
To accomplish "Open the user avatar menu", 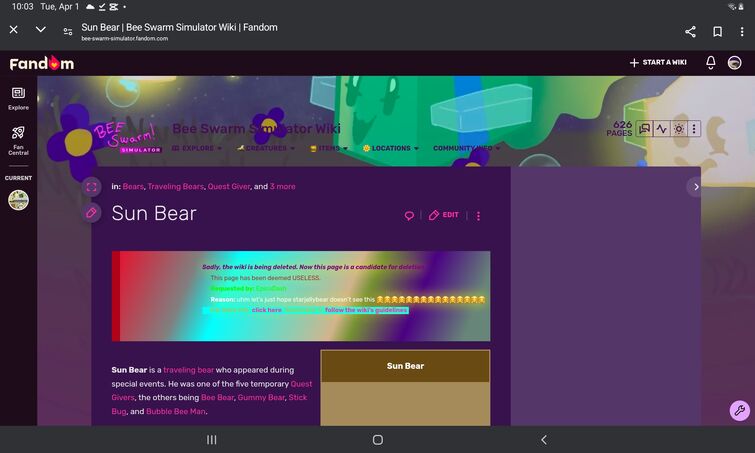I will point(734,63).
